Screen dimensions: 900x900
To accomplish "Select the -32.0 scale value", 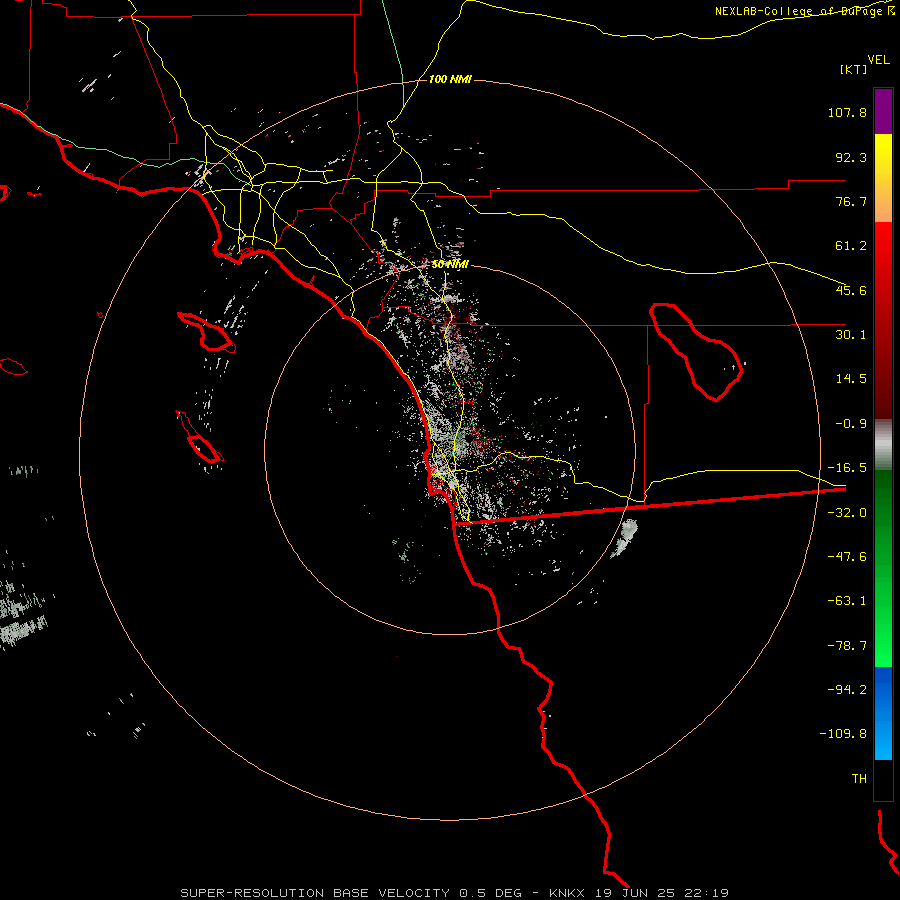I will click(x=847, y=513).
